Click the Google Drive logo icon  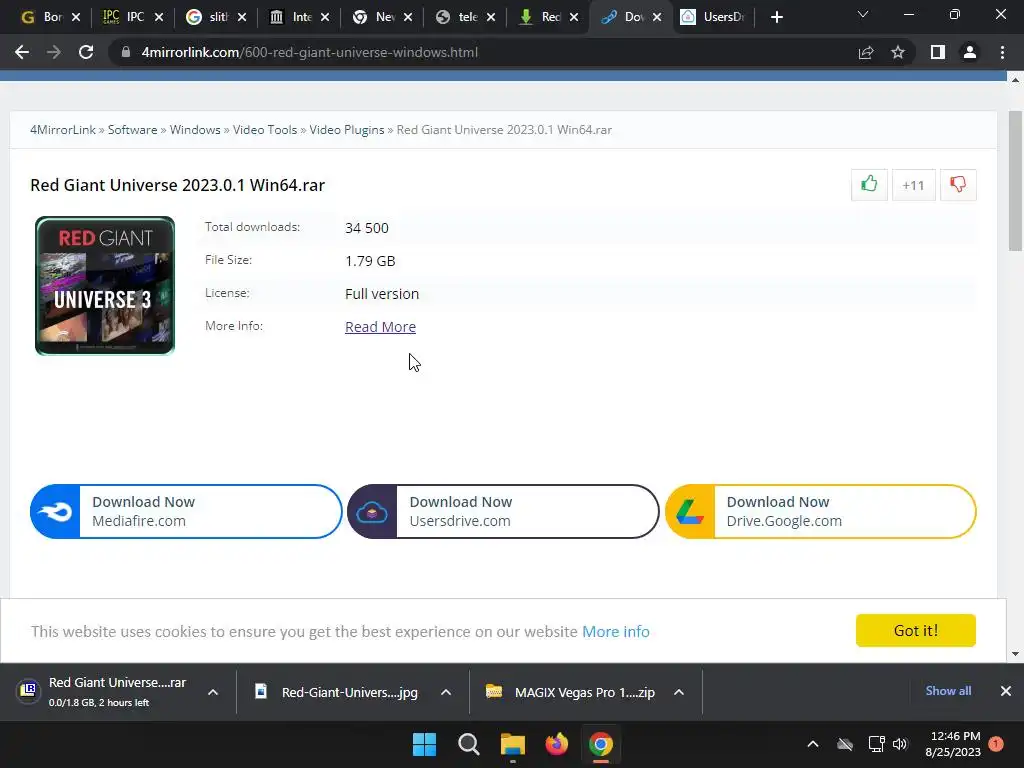(x=690, y=512)
